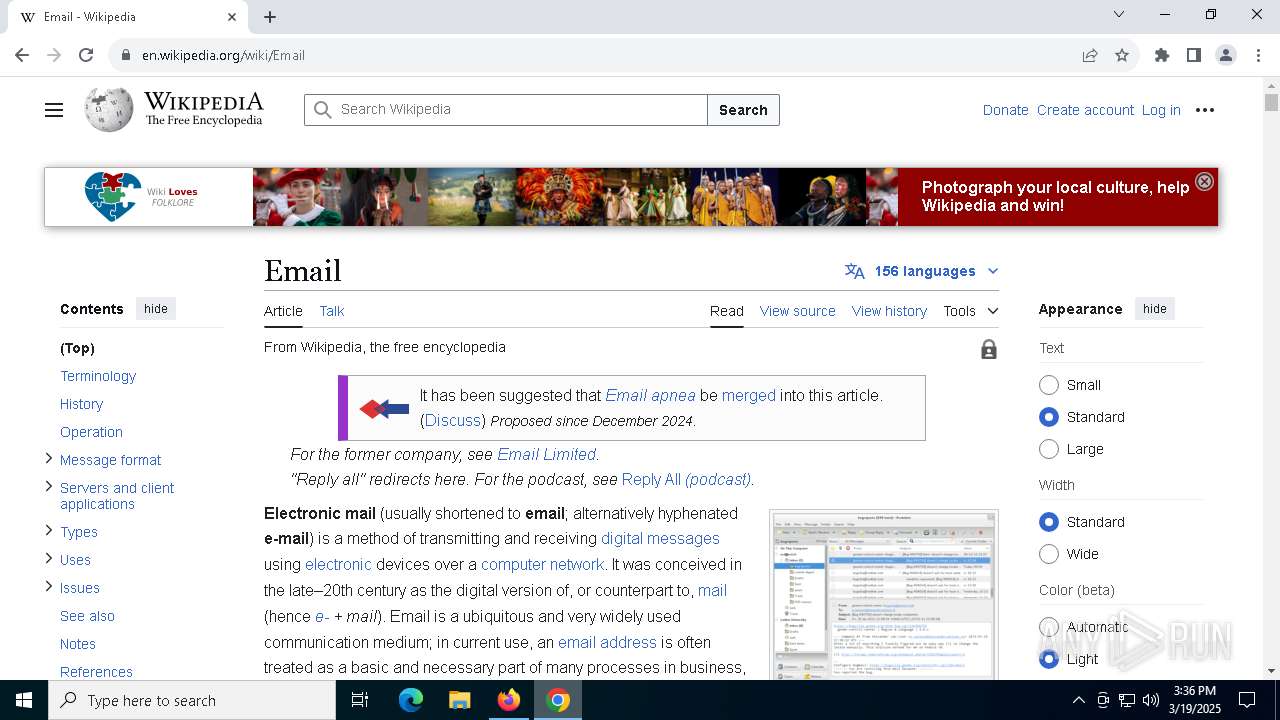Select Standard width option

1049,522
